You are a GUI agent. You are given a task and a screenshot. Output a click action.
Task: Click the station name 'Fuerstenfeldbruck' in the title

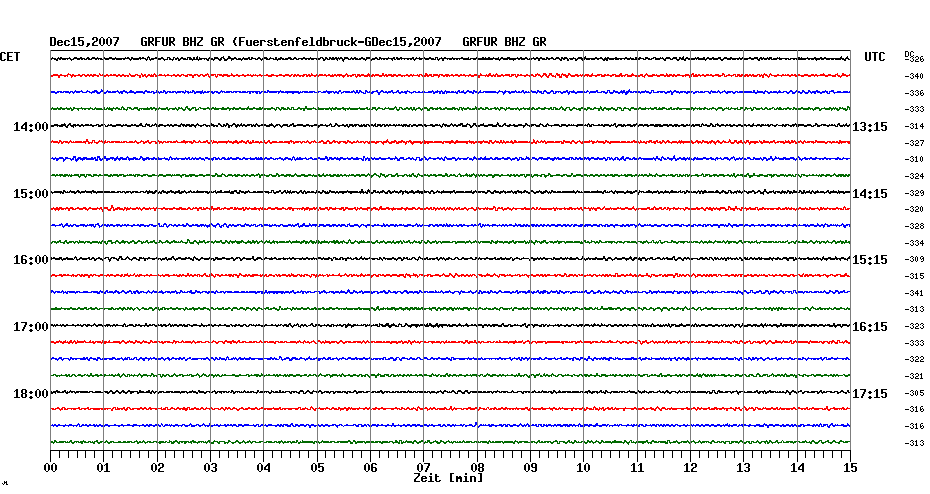pos(297,42)
